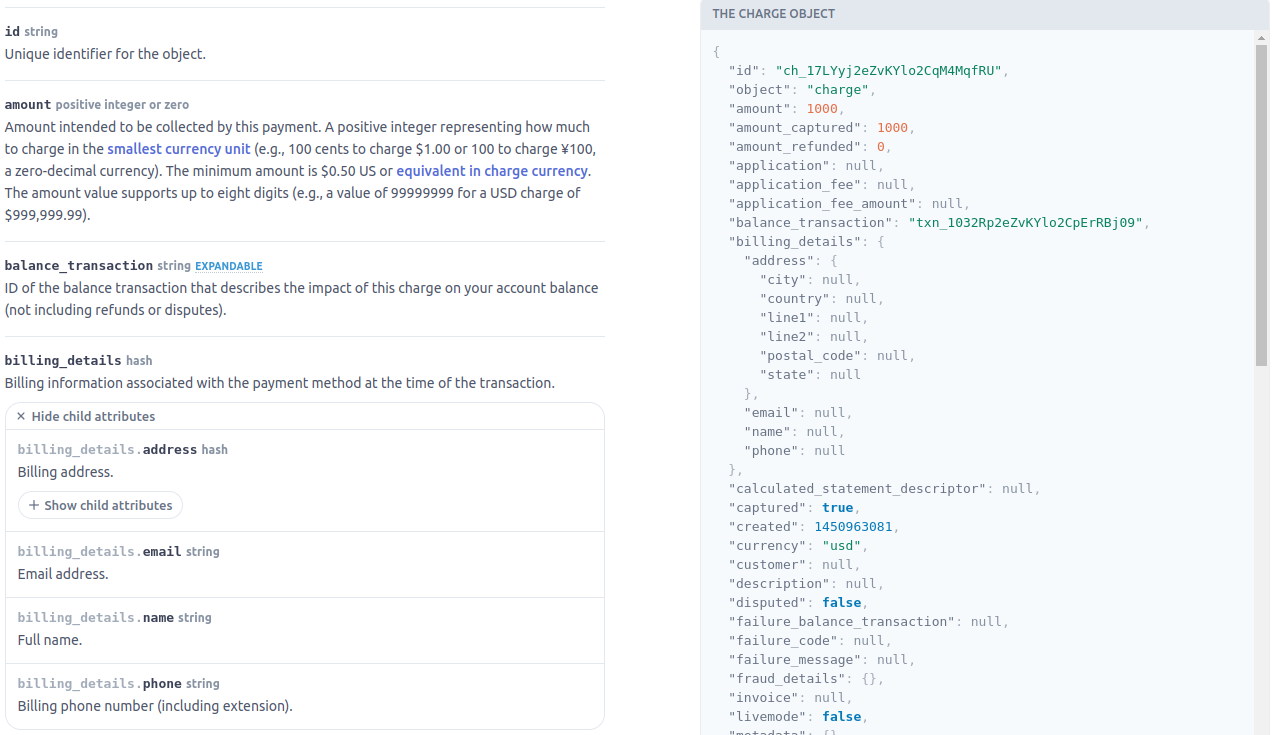The height and width of the screenshot is (735, 1273).
Task: Select the billing_details attribute heading
Action: (x=62, y=360)
